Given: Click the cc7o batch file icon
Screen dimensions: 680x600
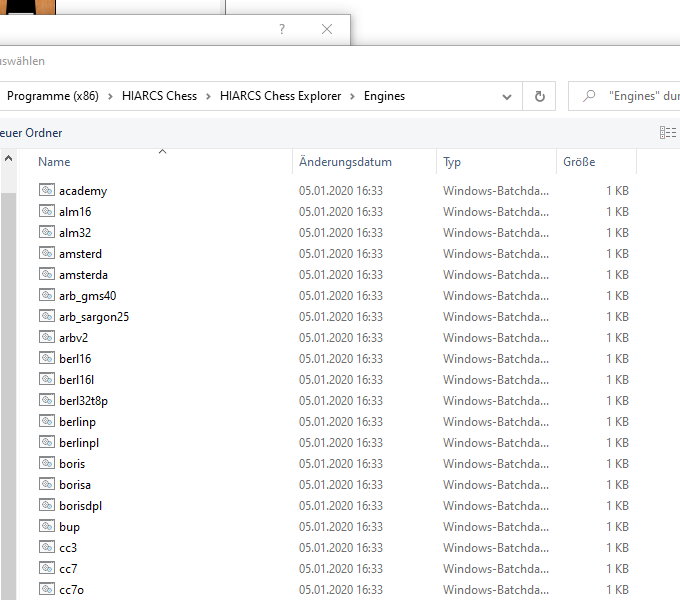Looking at the screenshot, I should (47, 589).
